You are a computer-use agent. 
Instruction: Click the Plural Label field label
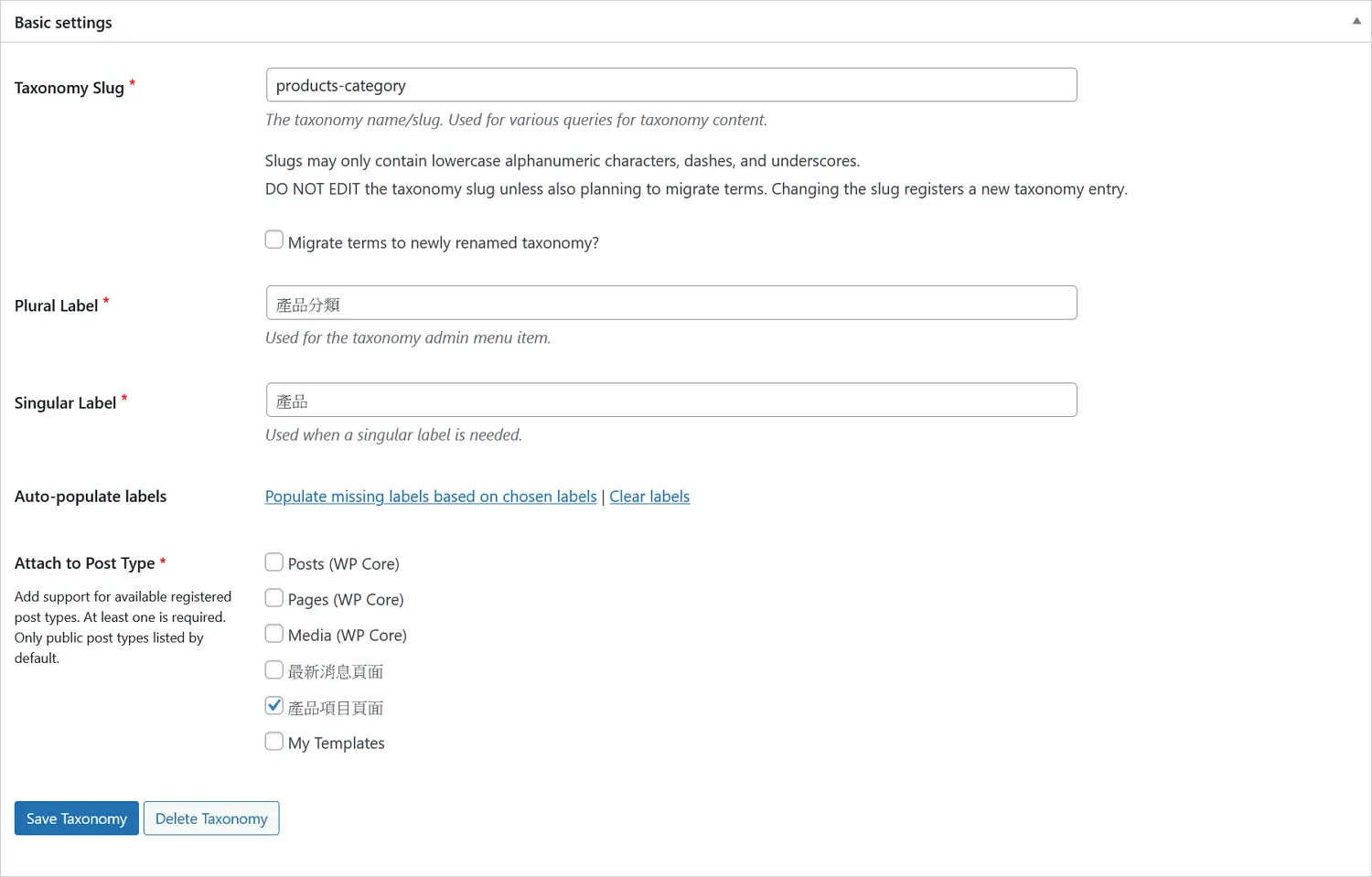(x=56, y=305)
